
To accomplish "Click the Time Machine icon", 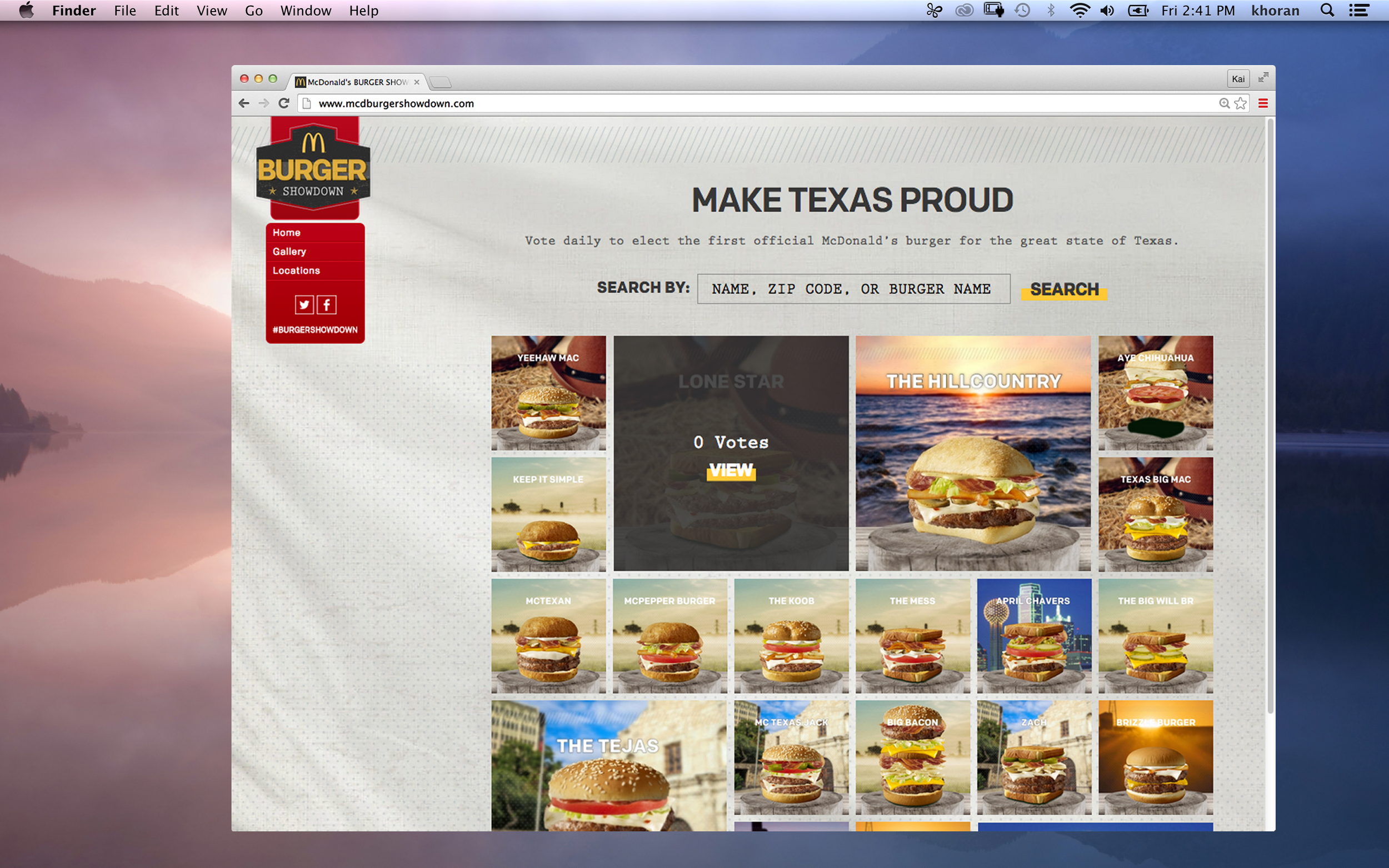I will 1022,11.
